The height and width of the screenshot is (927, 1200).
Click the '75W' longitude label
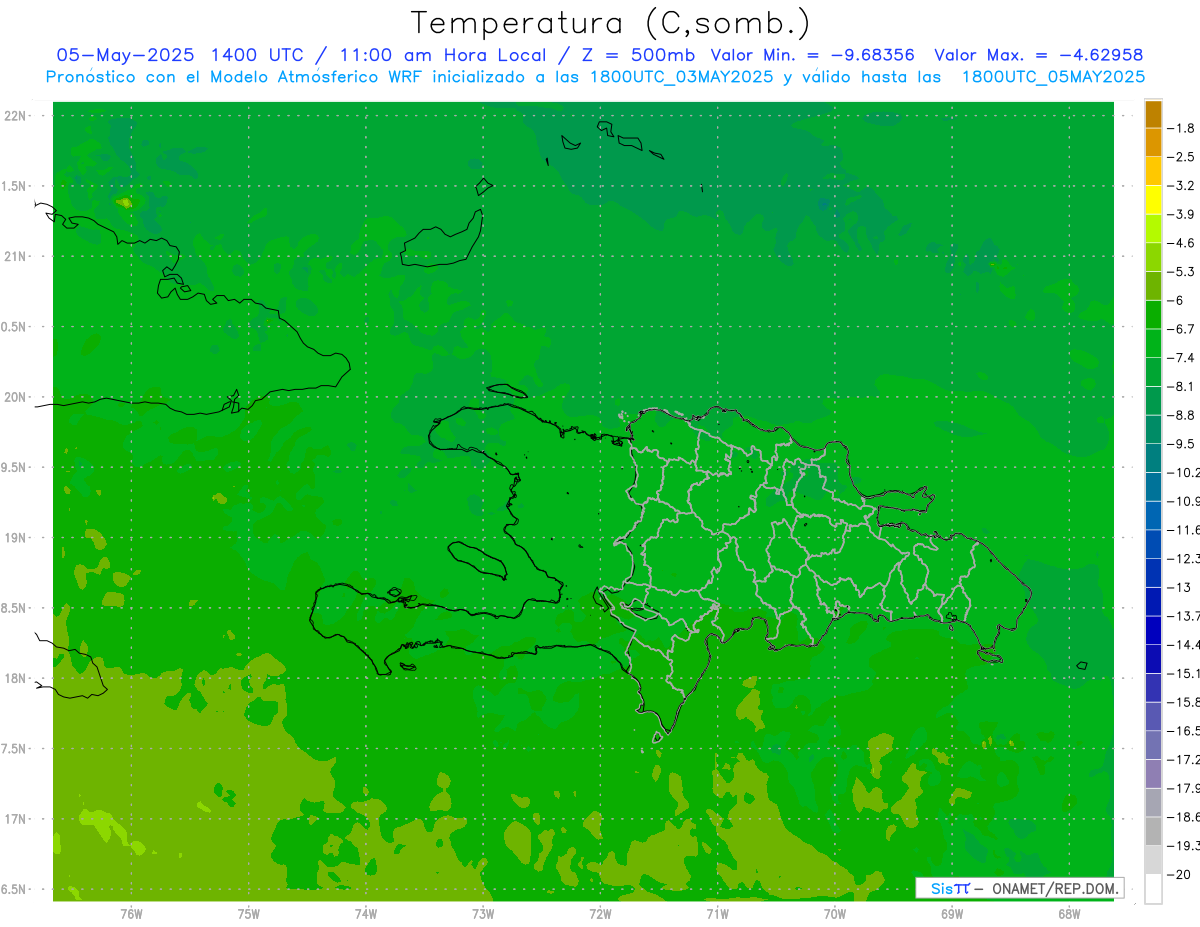(x=248, y=914)
